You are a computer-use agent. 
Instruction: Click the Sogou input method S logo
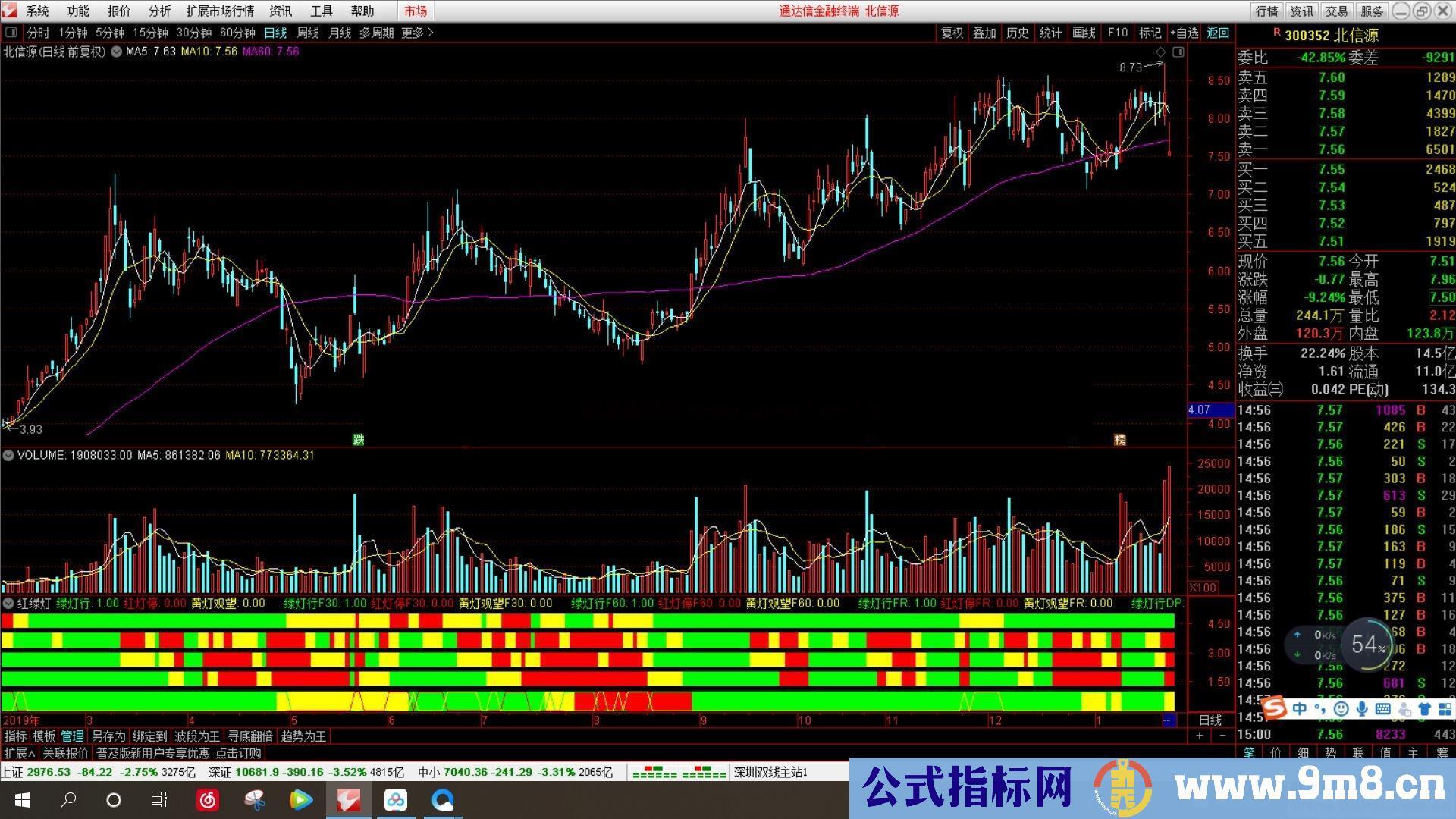[1275, 708]
